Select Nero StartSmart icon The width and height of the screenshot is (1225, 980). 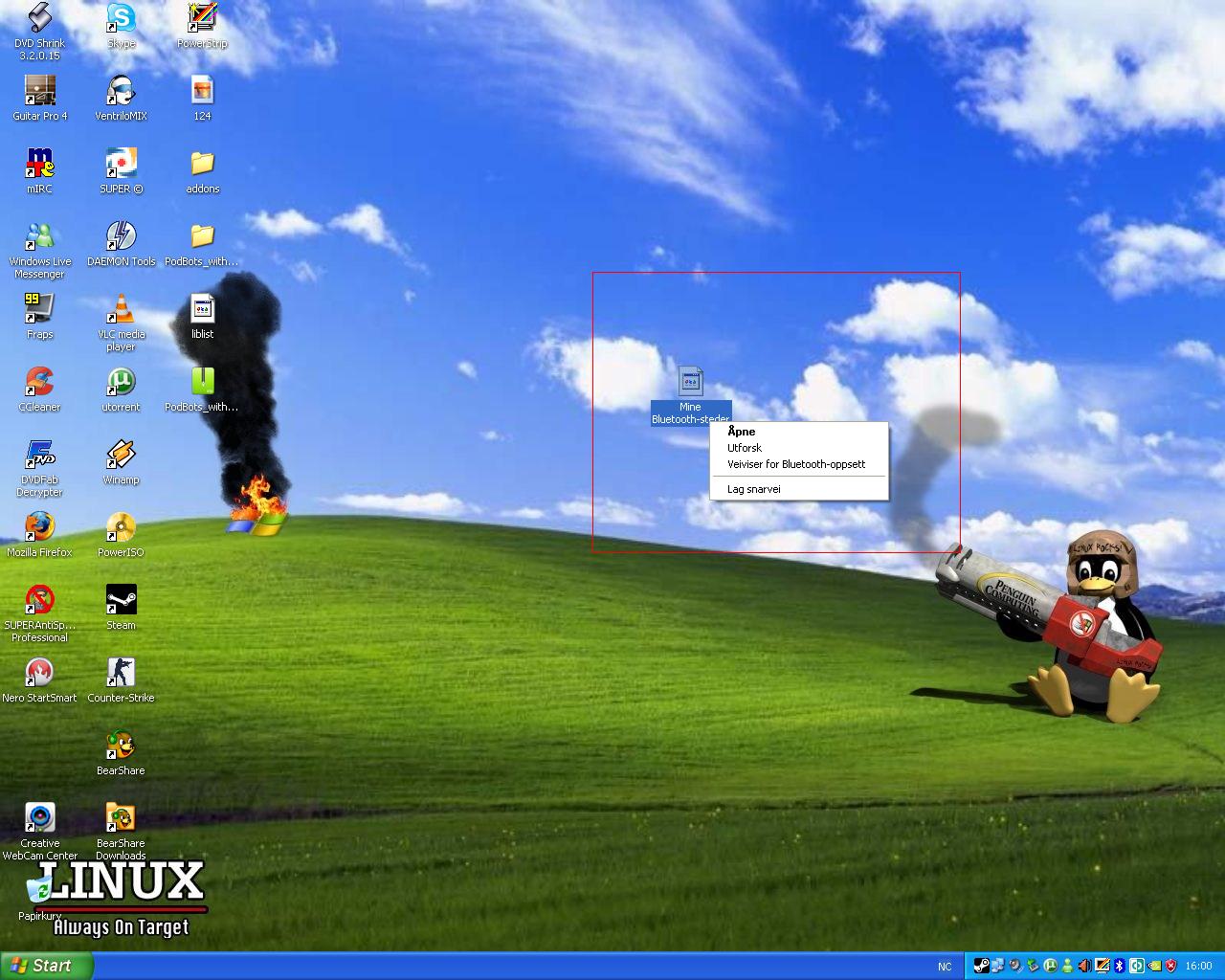[39, 679]
